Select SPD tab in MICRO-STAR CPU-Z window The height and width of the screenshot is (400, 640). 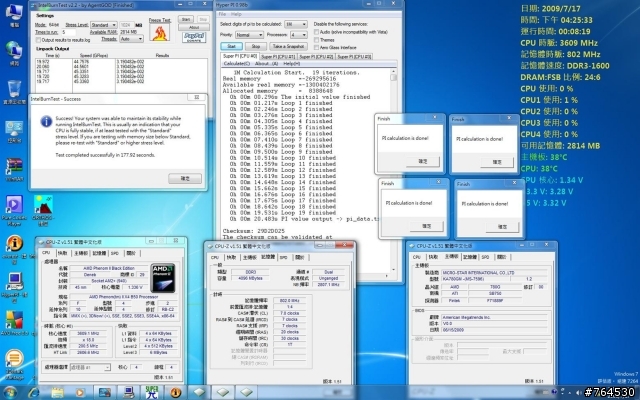(x=485, y=257)
